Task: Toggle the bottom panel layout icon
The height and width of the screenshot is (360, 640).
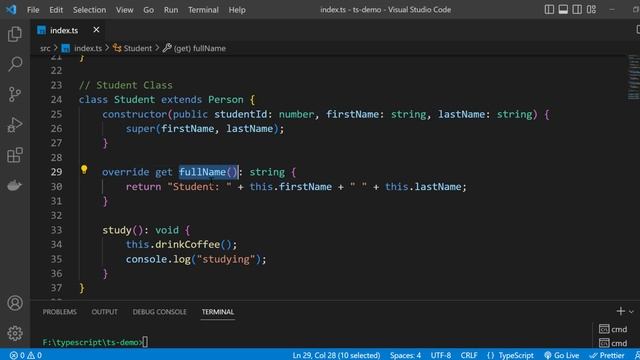Action: click(563, 9)
